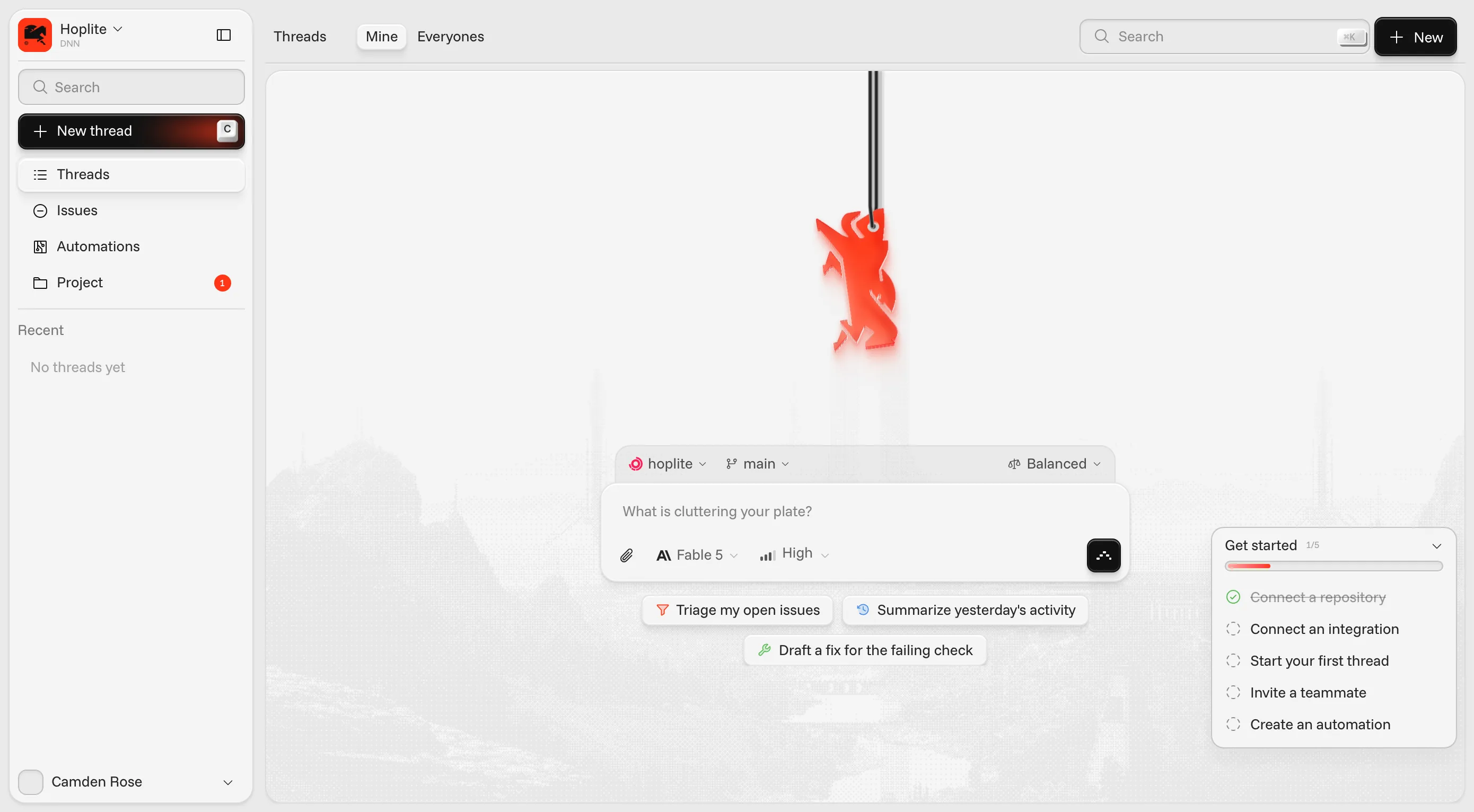Click the Connect a repository completed item
Screen dimensions: 1474x812
click(1317, 597)
